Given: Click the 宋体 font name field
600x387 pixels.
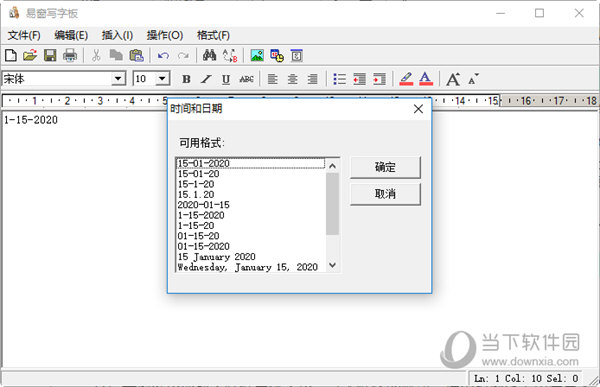Looking at the screenshot, I should 57,79.
